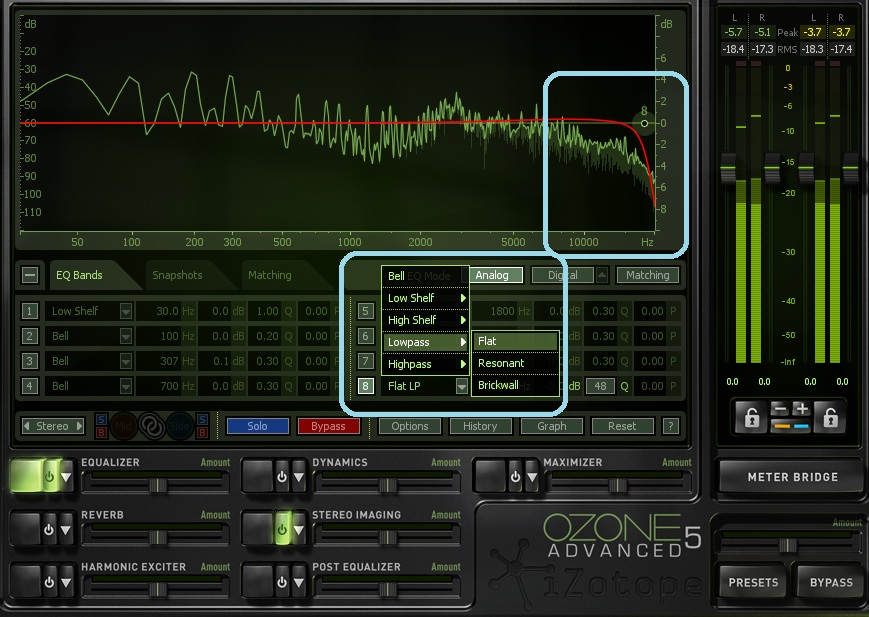Click the minus button between the padlocks
The height and width of the screenshot is (617, 869).
click(x=780, y=410)
